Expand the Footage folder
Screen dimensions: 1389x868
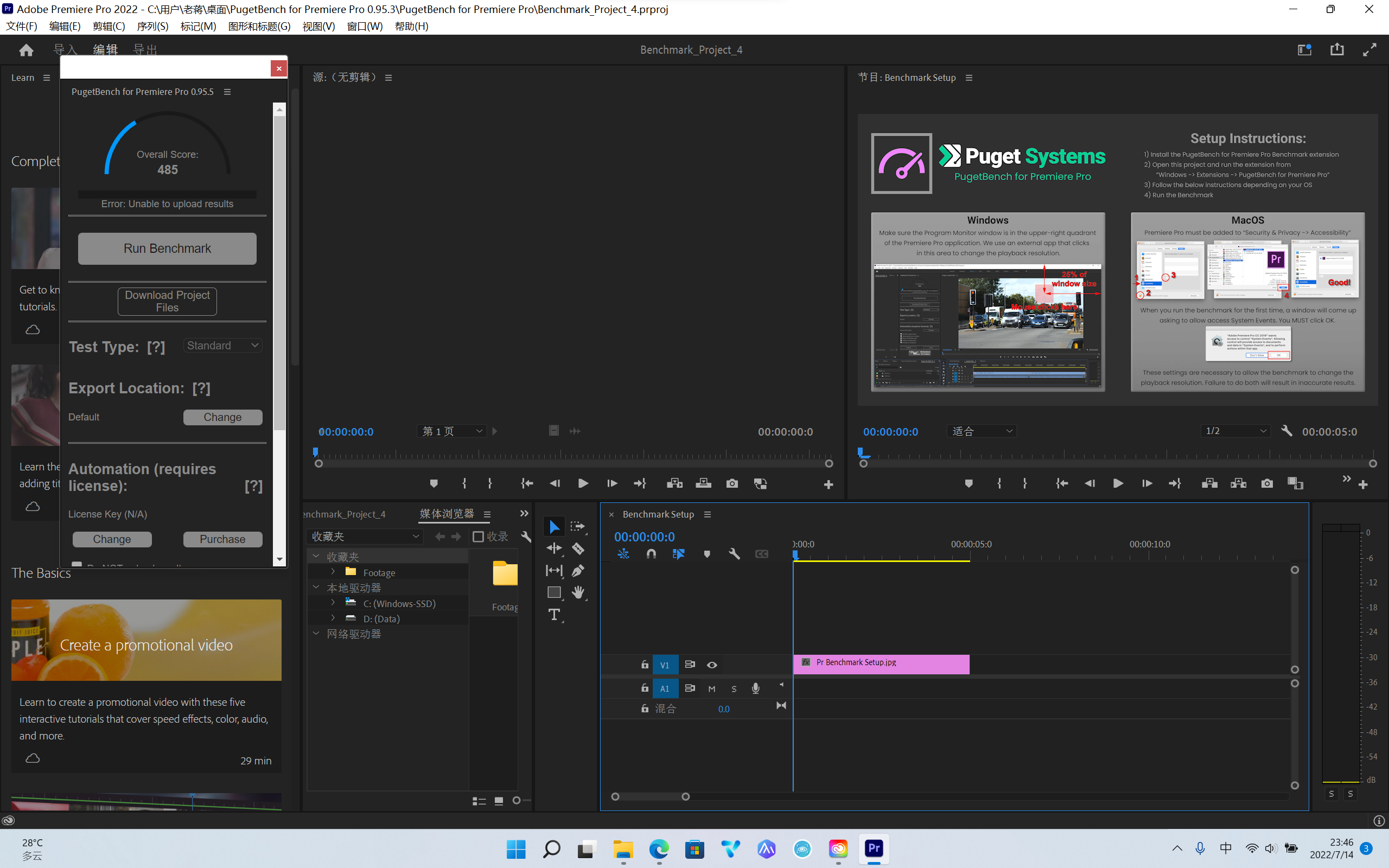[x=333, y=572]
